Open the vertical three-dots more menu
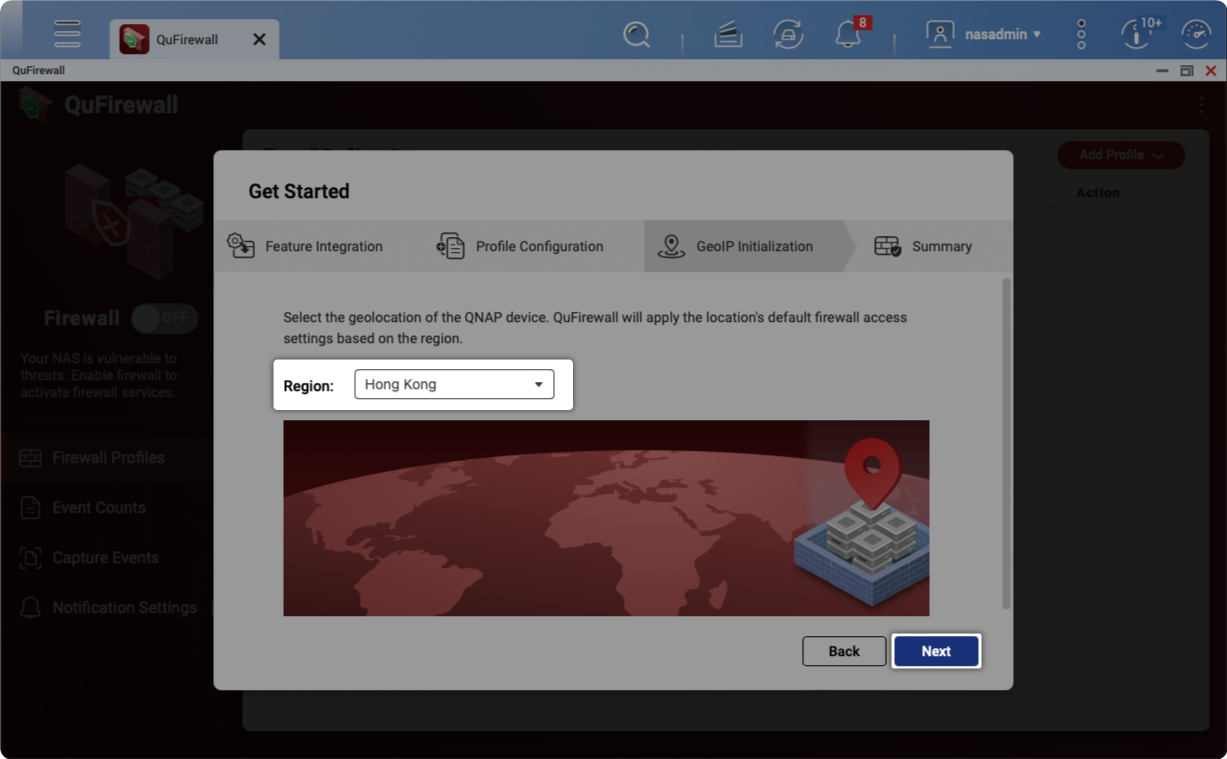This screenshot has height=759, width=1227. click(1081, 34)
